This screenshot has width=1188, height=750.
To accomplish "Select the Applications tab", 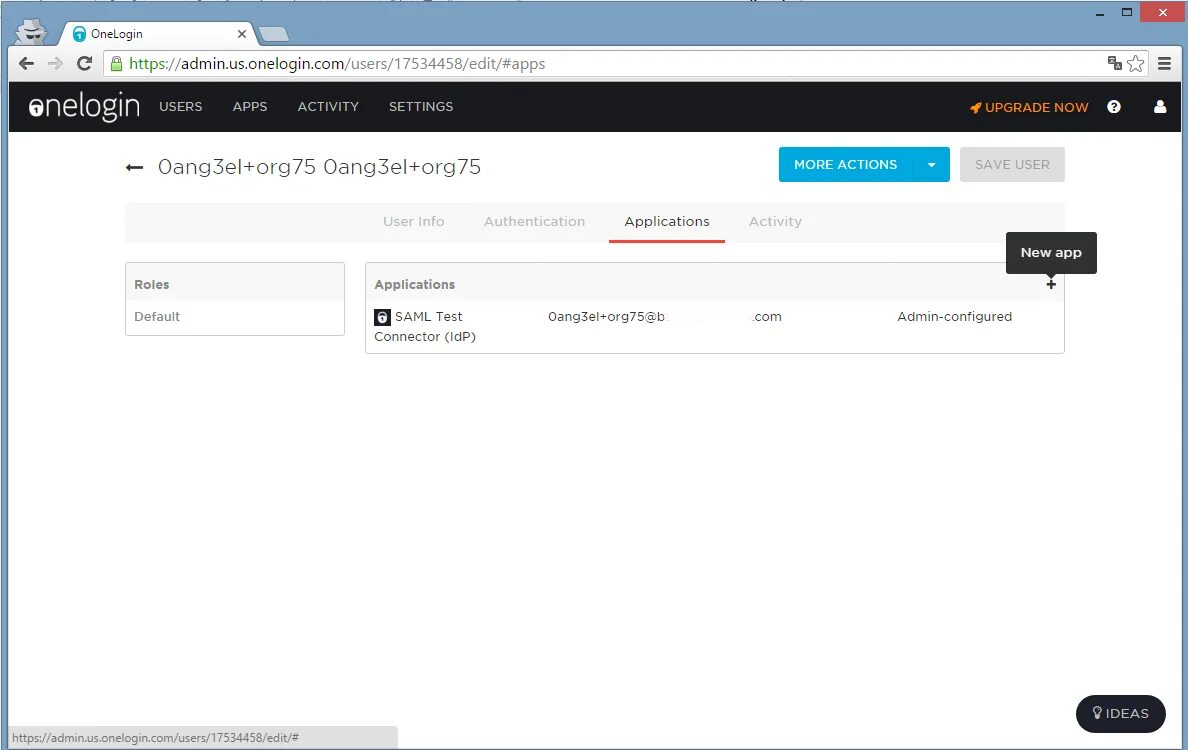I will coord(667,221).
